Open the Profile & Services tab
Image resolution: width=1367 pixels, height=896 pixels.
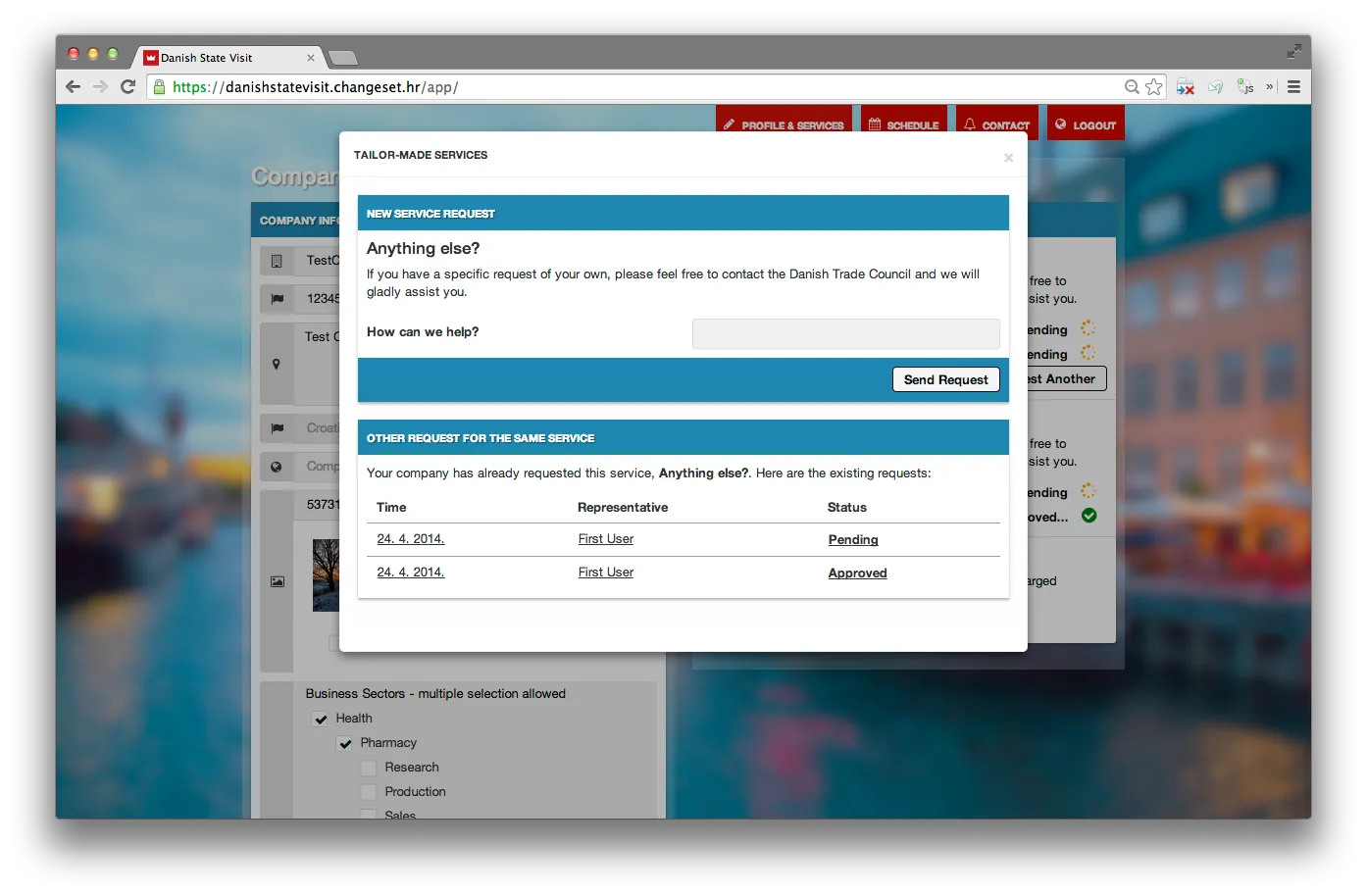point(784,124)
